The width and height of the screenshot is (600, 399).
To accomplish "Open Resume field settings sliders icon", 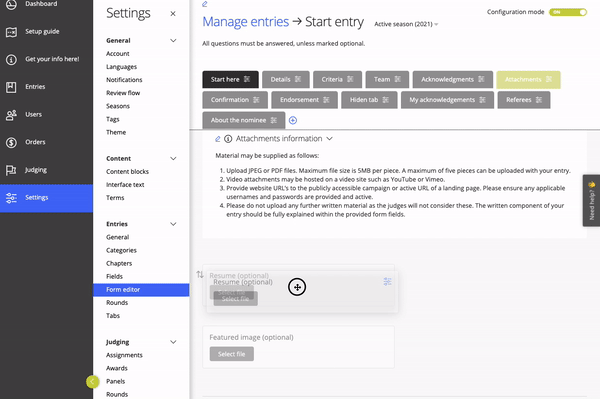I will (x=387, y=282).
